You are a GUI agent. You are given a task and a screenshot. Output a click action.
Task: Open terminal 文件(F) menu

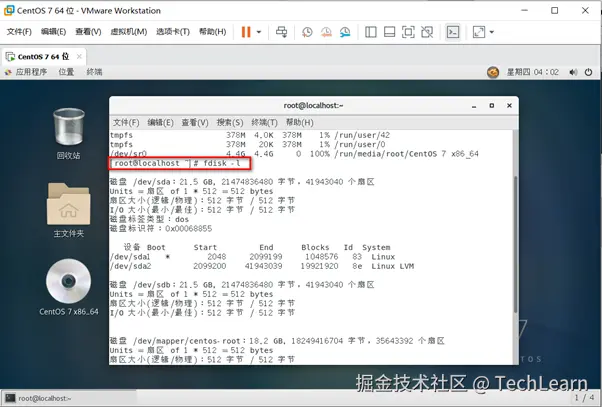[126, 122]
